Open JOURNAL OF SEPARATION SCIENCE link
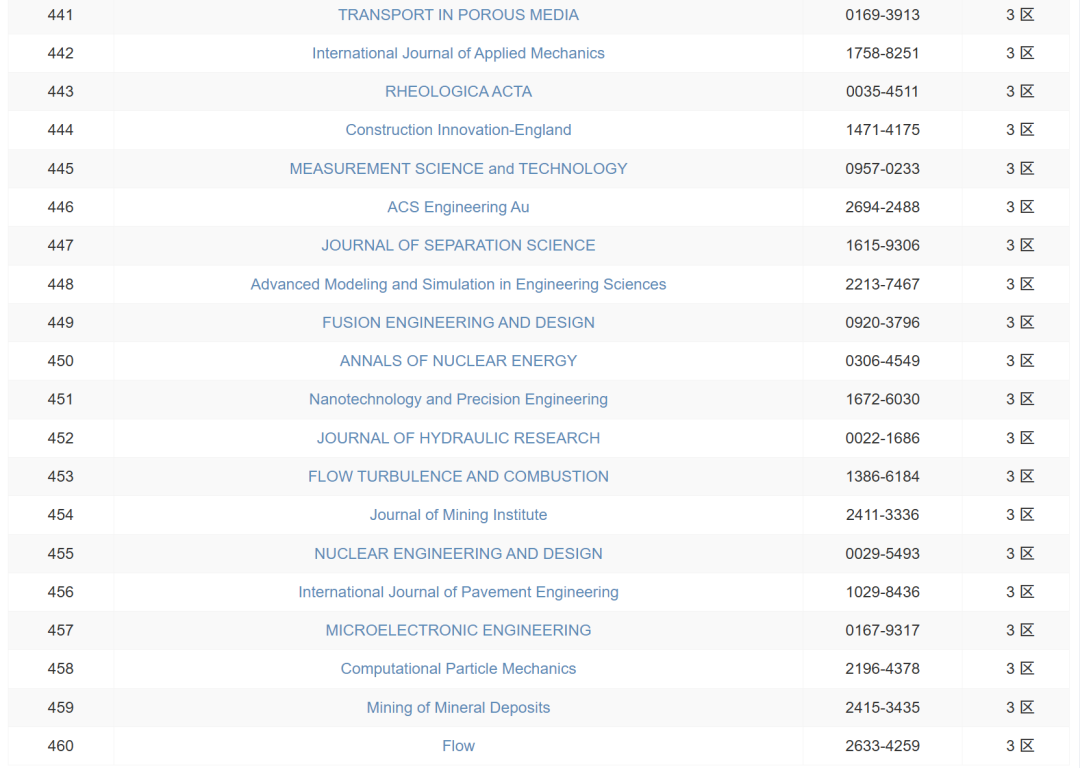The width and height of the screenshot is (1080, 768). coord(458,245)
